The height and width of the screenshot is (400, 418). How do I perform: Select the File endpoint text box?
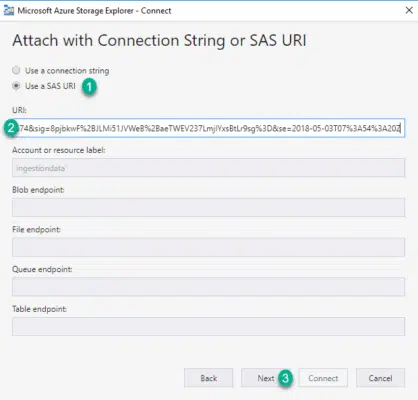pos(209,247)
